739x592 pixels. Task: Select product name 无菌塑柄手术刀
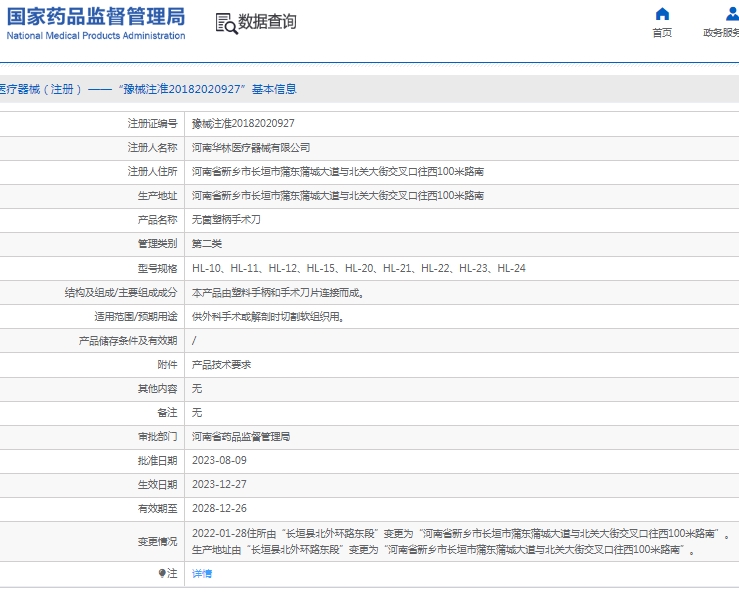pyautogui.click(x=226, y=220)
